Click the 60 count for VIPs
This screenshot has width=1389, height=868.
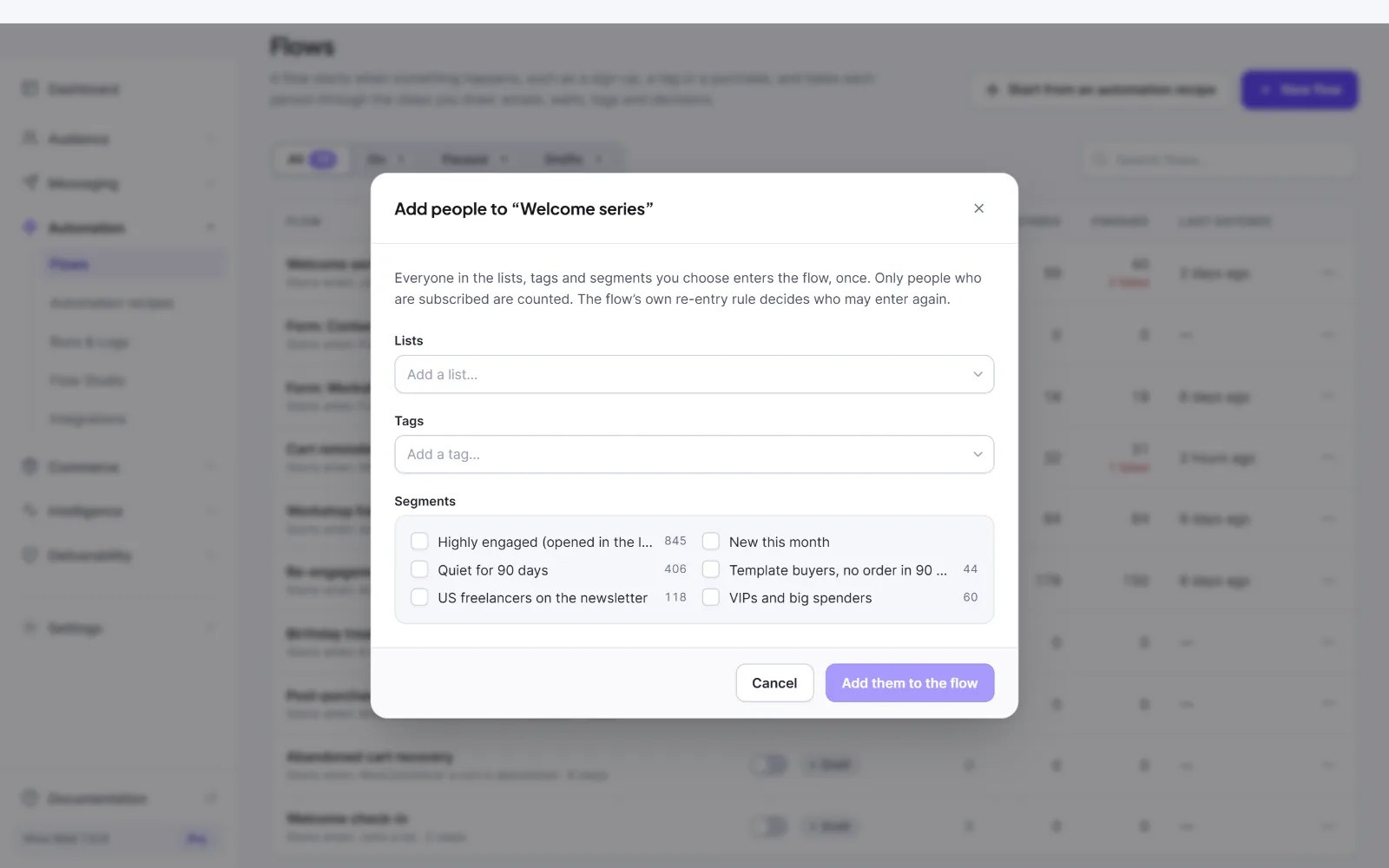coord(971,597)
